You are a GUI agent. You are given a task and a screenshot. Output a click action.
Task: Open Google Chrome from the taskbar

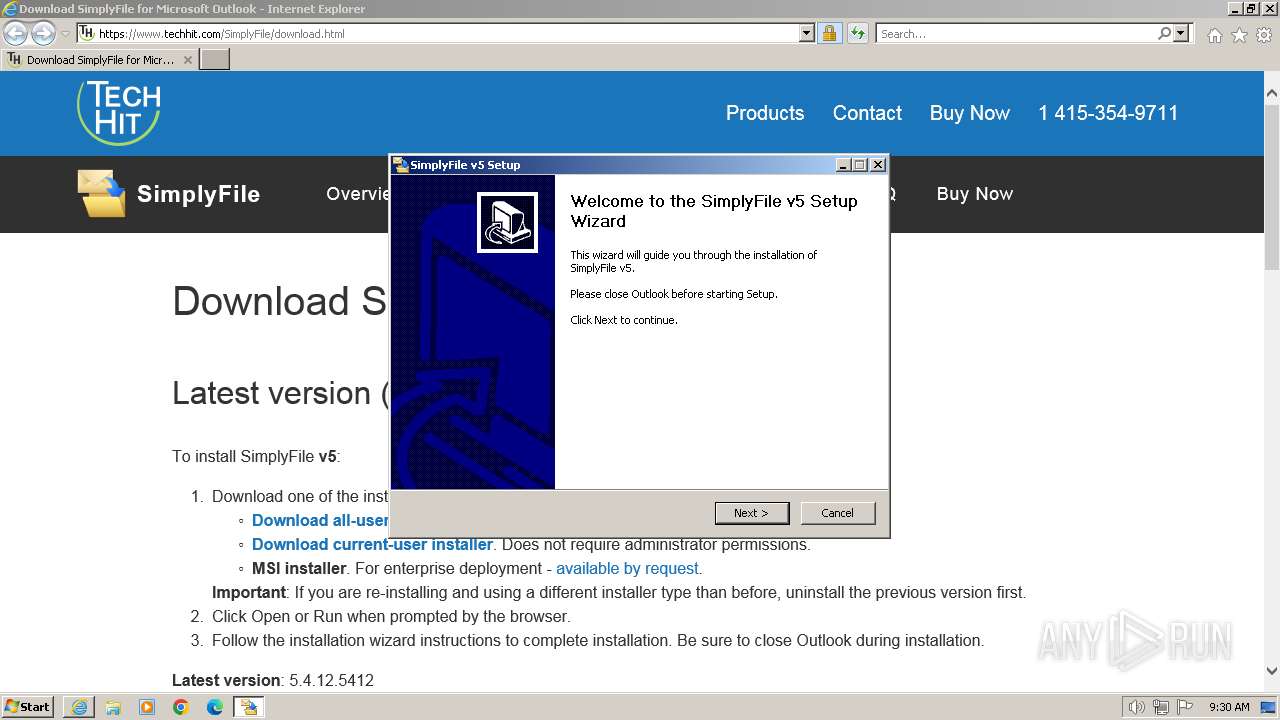pyautogui.click(x=180, y=707)
